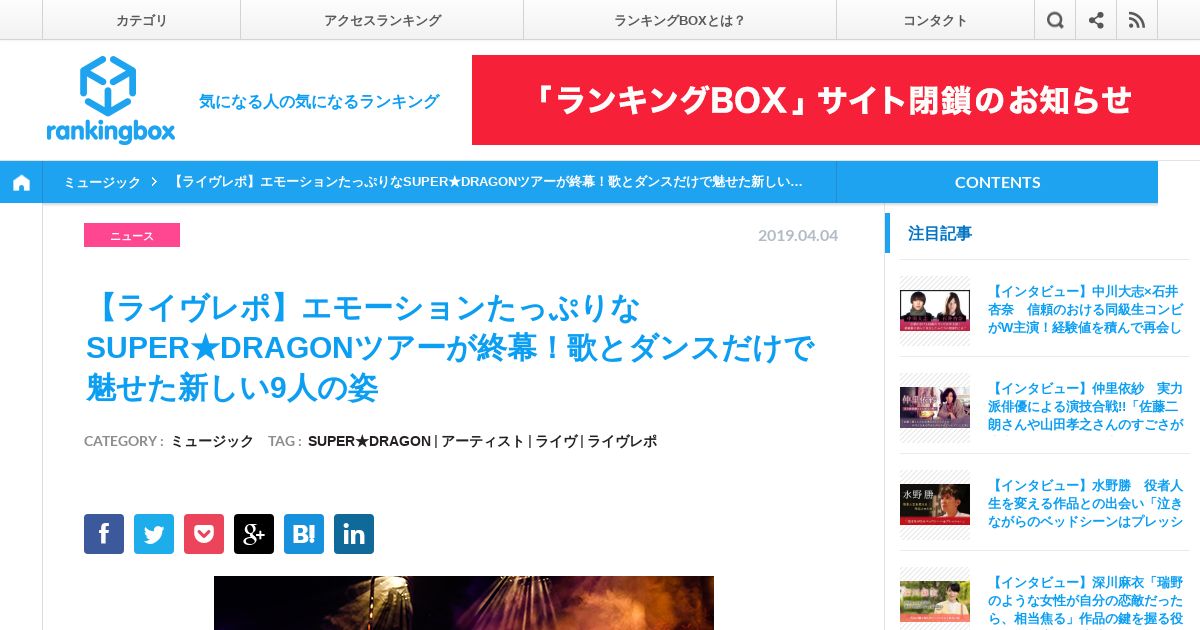The image size is (1200, 630).
Task: Click the tagline 気になる人の気になるランキング
Action: click(319, 101)
